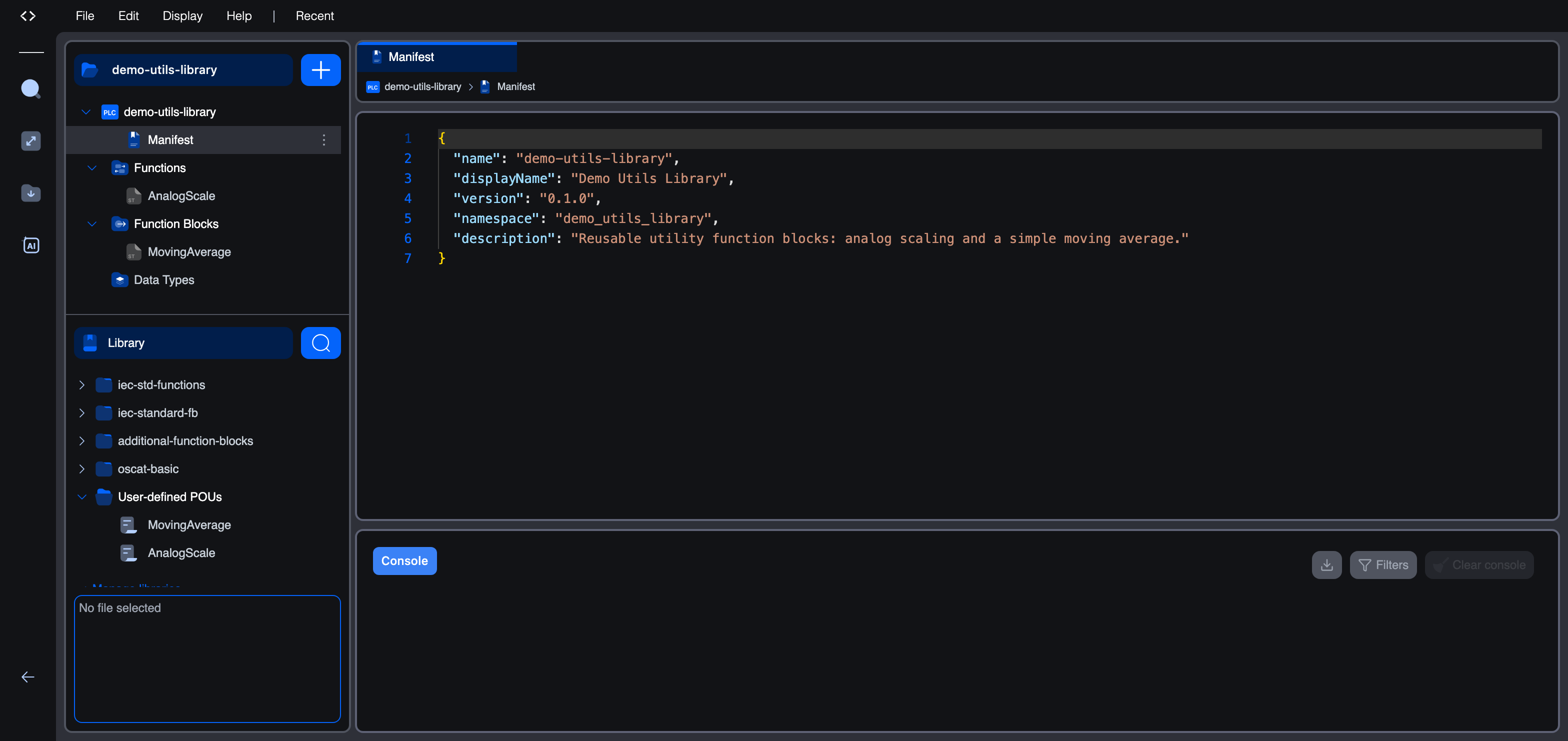Click the library AnalogScale POU icon
Screen dimensions: 1568x741
point(128,553)
